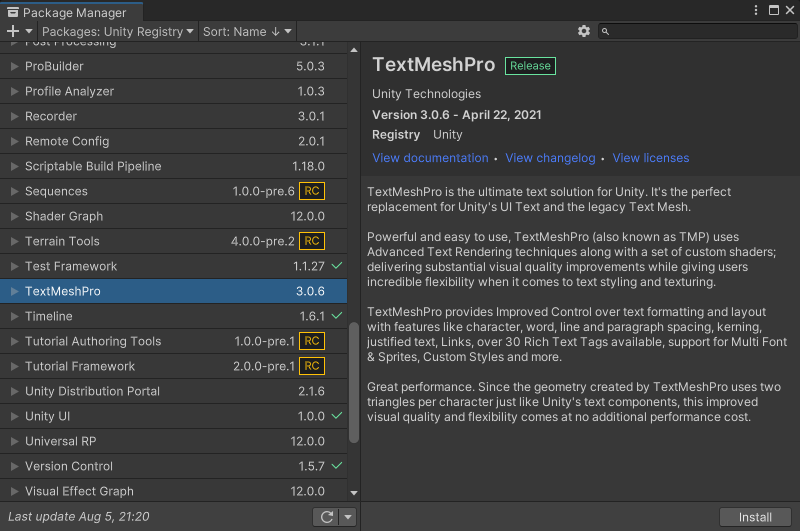Click the 'Last update Aug 5, 21:20' status

(x=79, y=517)
